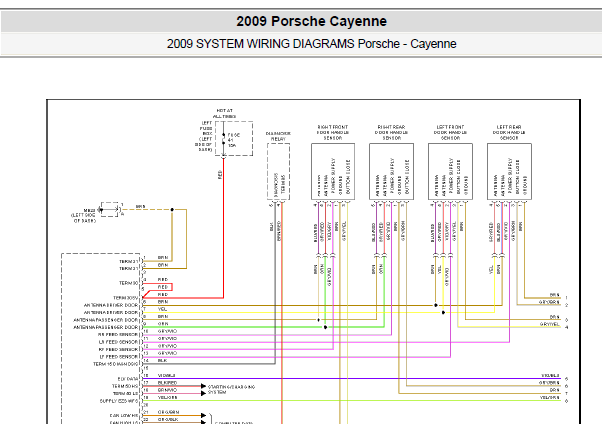
Task: Click the 'TERM 30' terminal label
Action: [x=128, y=283]
